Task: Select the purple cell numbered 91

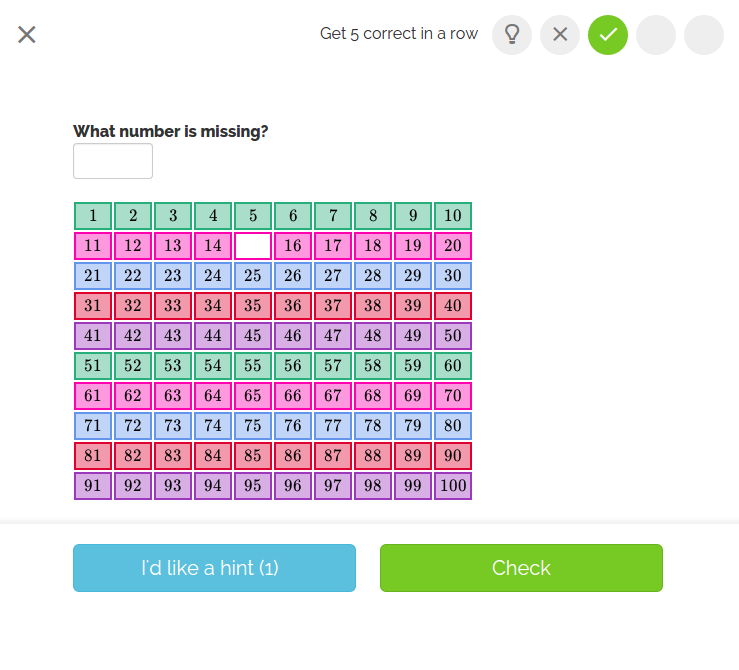Action: pos(93,486)
